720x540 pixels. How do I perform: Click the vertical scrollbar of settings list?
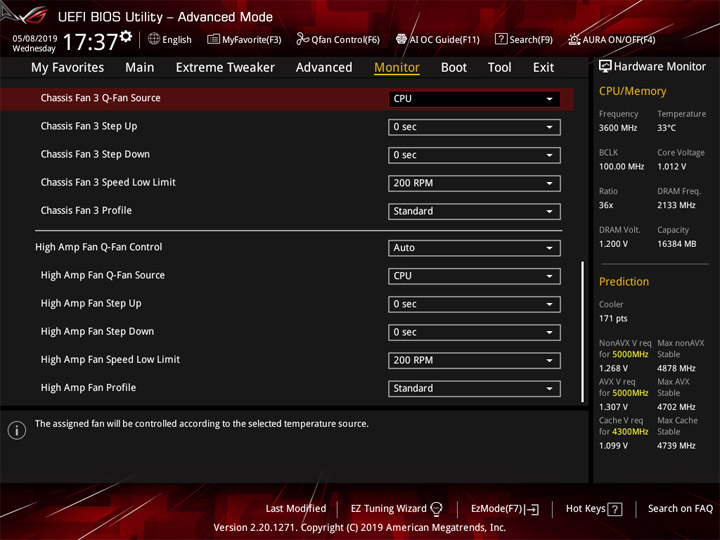click(x=583, y=332)
